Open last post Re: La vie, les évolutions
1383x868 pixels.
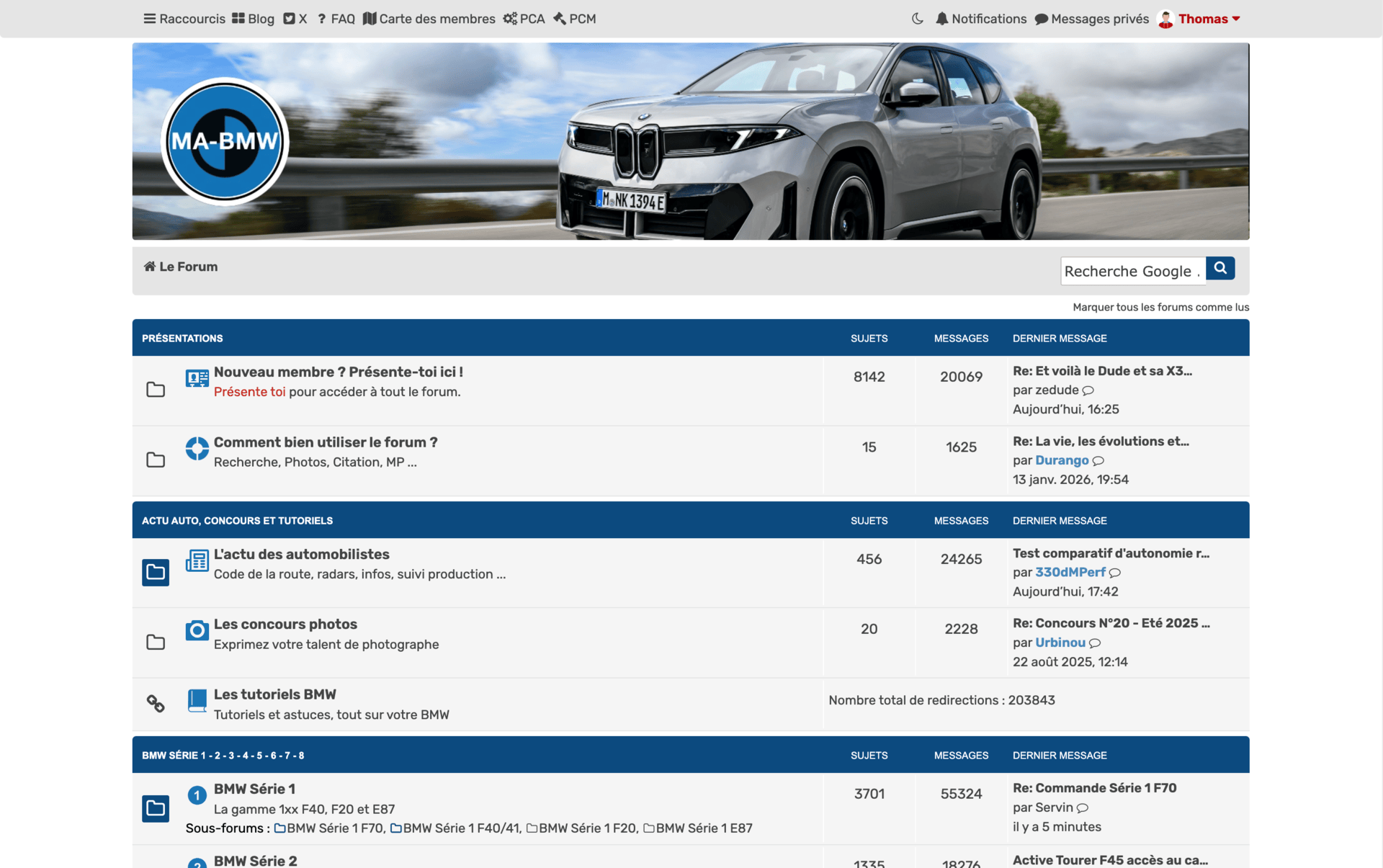coord(1101,441)
